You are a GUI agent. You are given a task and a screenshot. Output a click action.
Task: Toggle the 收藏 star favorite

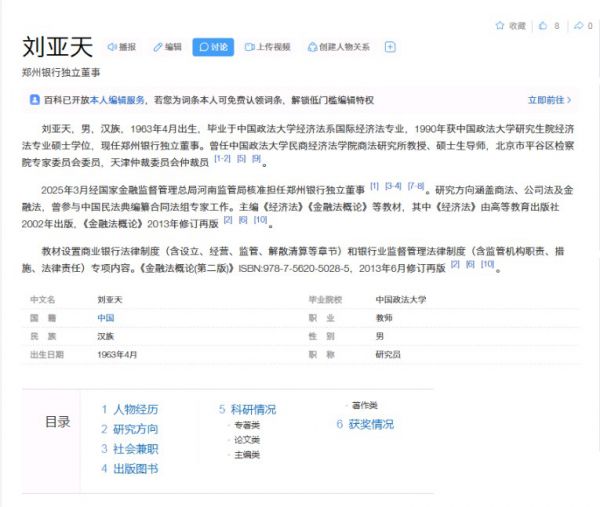tap(510, 26)
